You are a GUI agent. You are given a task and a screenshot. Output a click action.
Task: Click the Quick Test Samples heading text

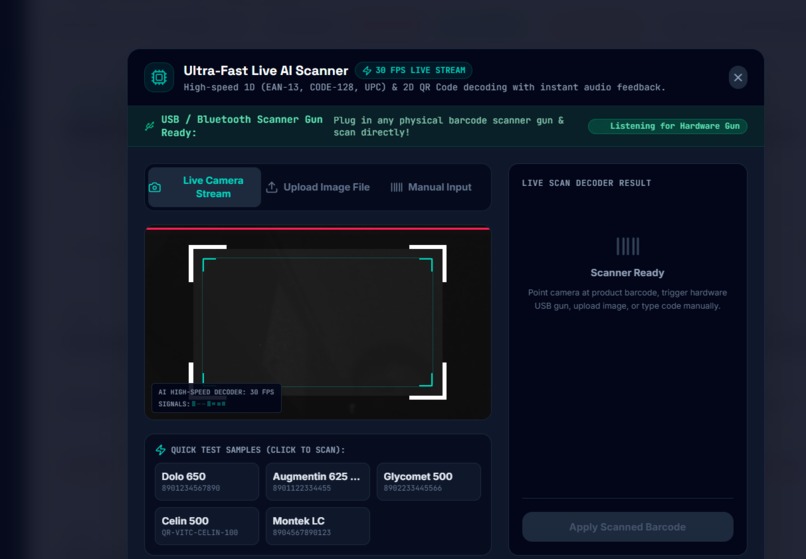tap(258, 450)
